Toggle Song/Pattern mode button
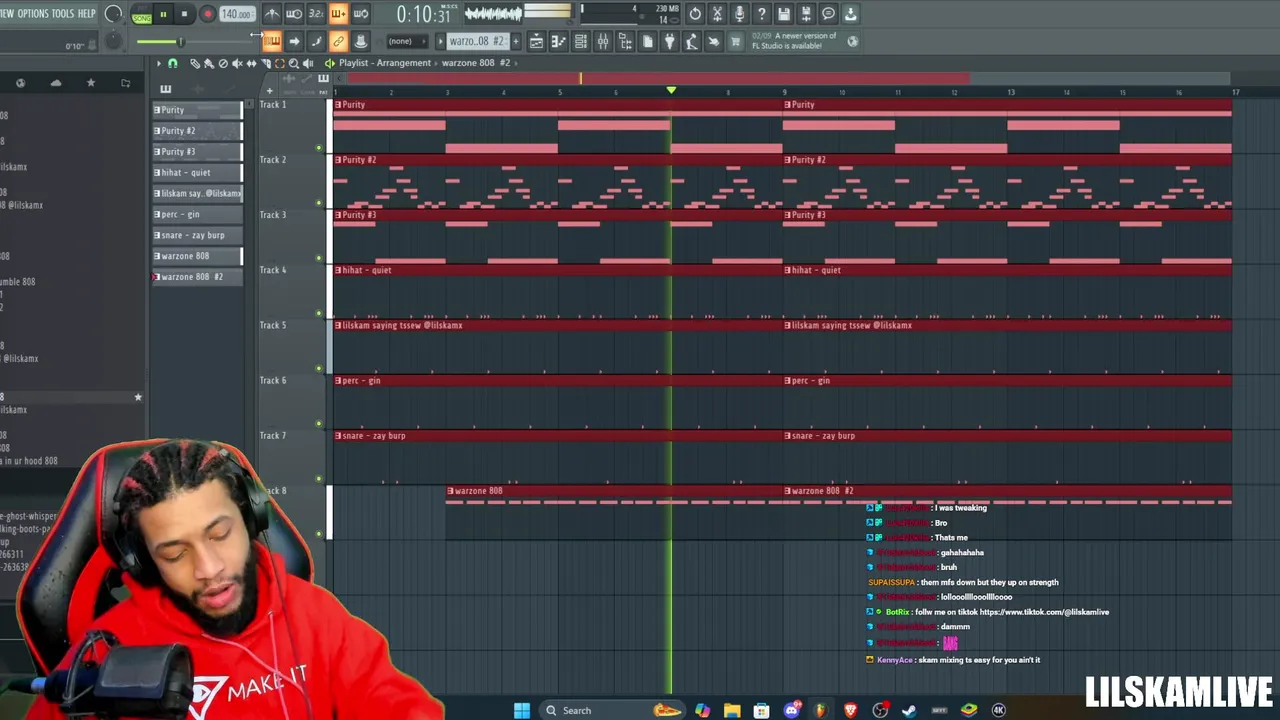1280x720 pixels. pos(142,14)
